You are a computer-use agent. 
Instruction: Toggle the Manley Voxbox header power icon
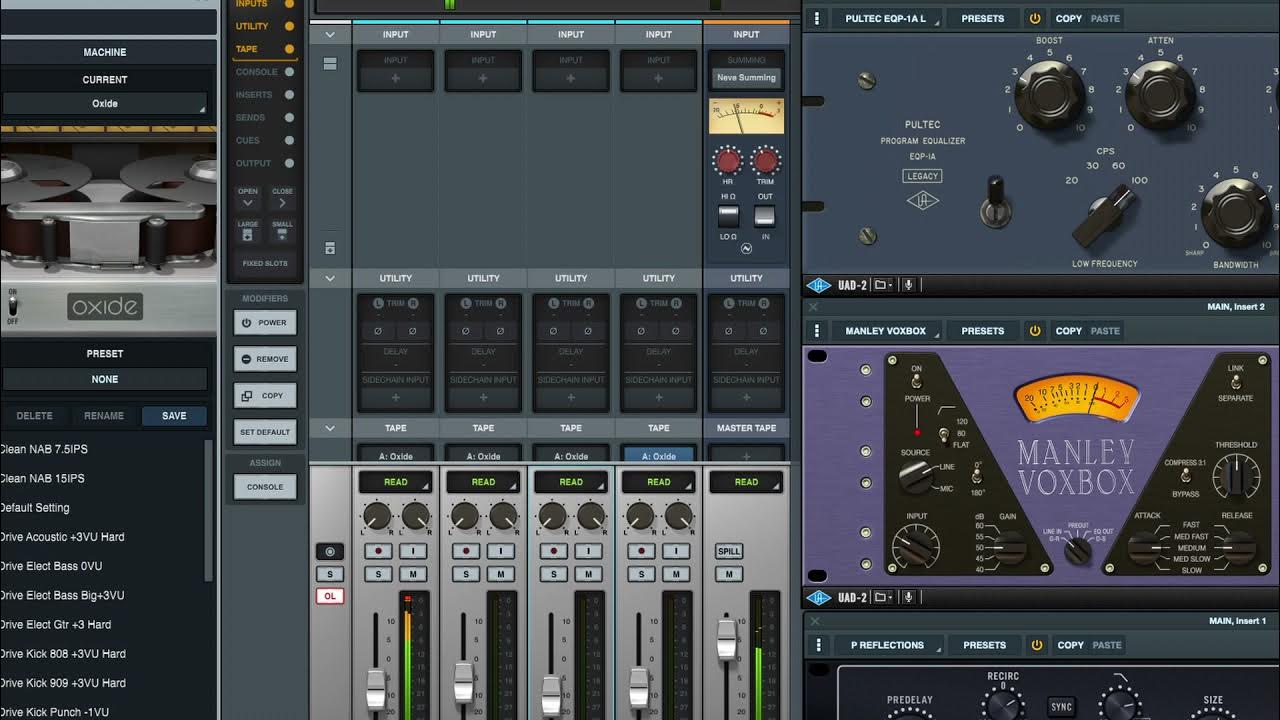[x=1035, y=330]
